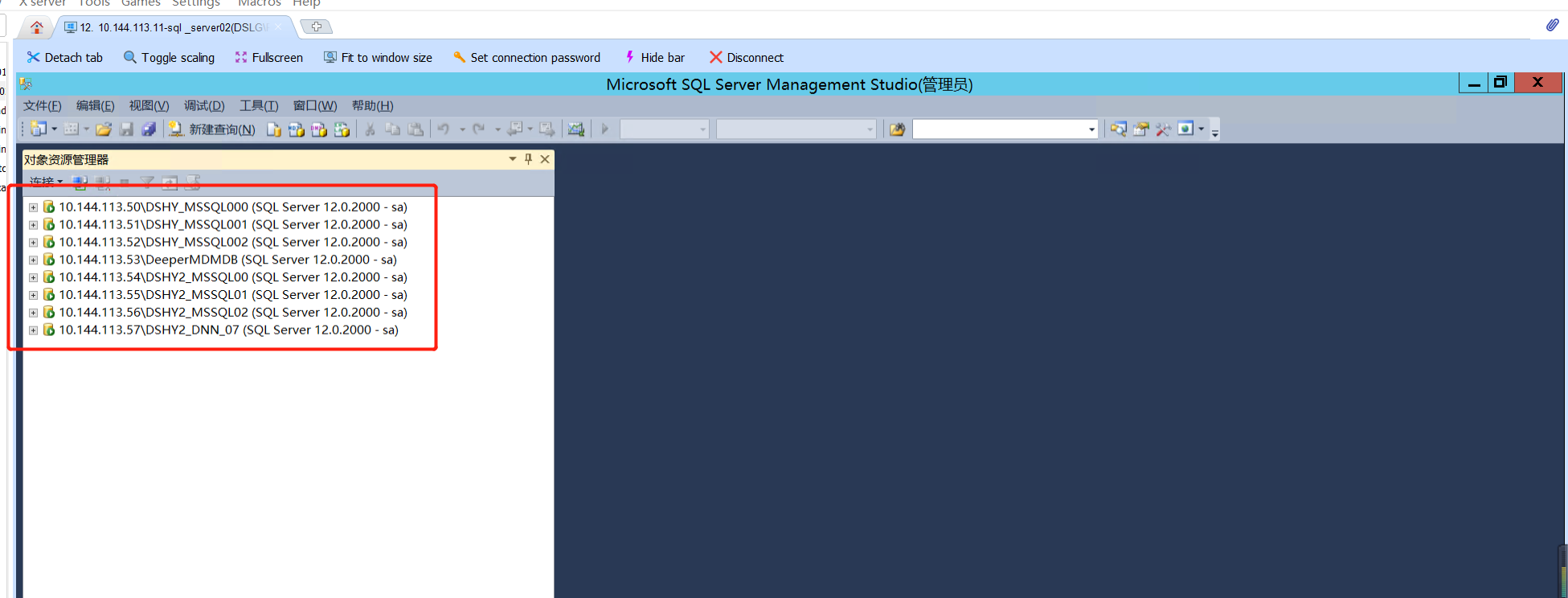
Task: Click the 新建查询(N) new query button
Action: 212,129
